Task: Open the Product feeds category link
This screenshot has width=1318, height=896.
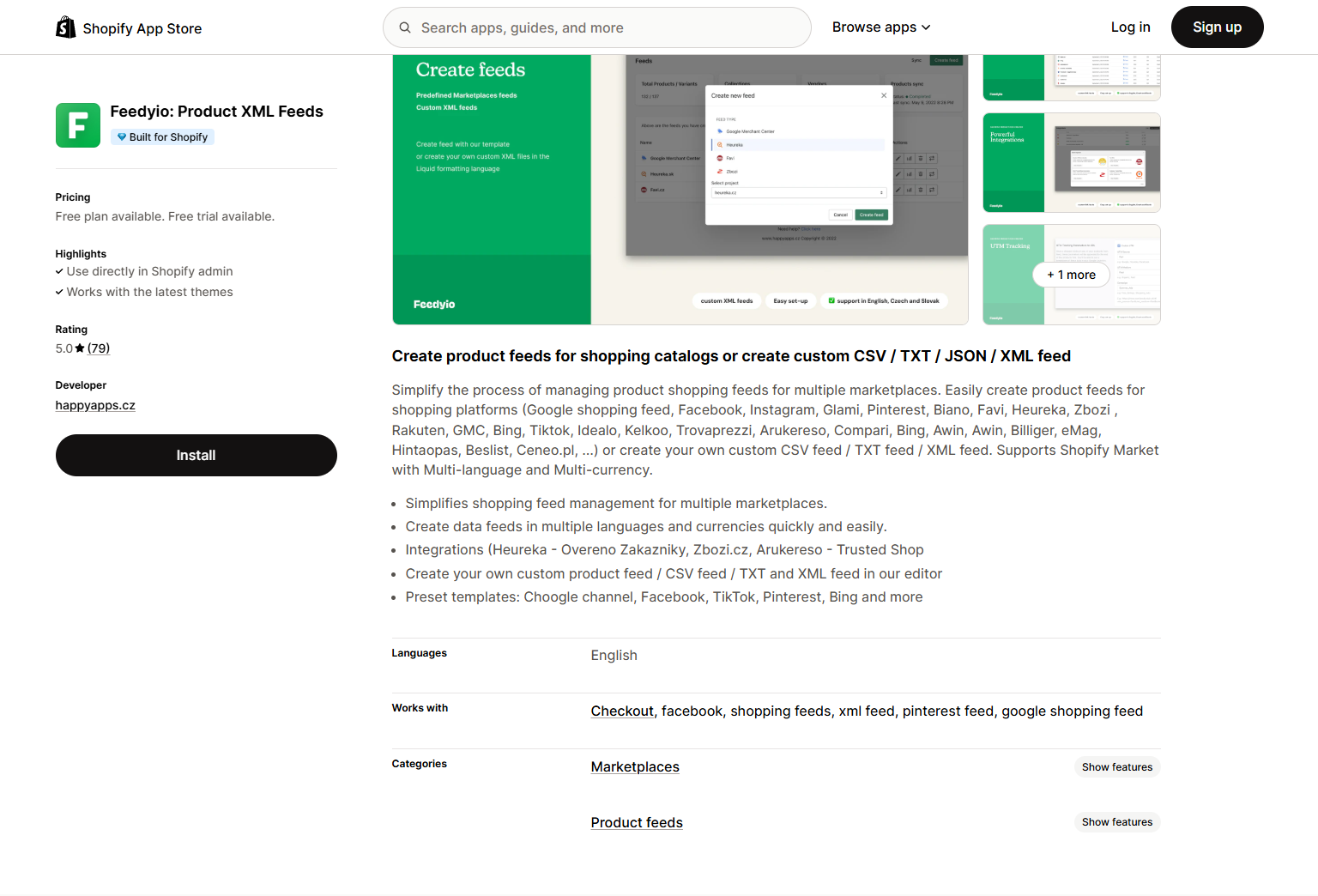Action: pyautogui.click(x=637, y=823)
